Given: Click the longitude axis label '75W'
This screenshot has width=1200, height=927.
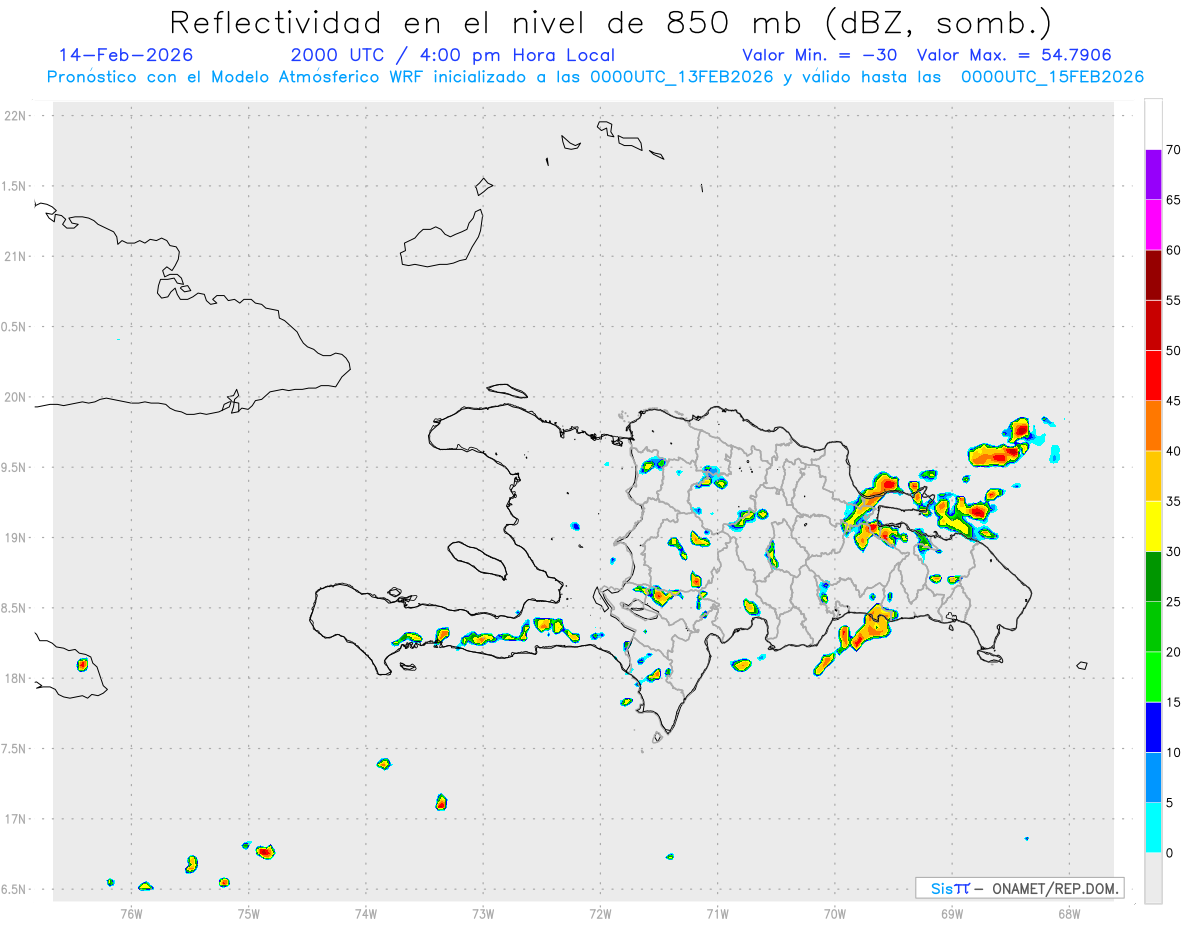Looking at the screenshot, I should [248, 913].
